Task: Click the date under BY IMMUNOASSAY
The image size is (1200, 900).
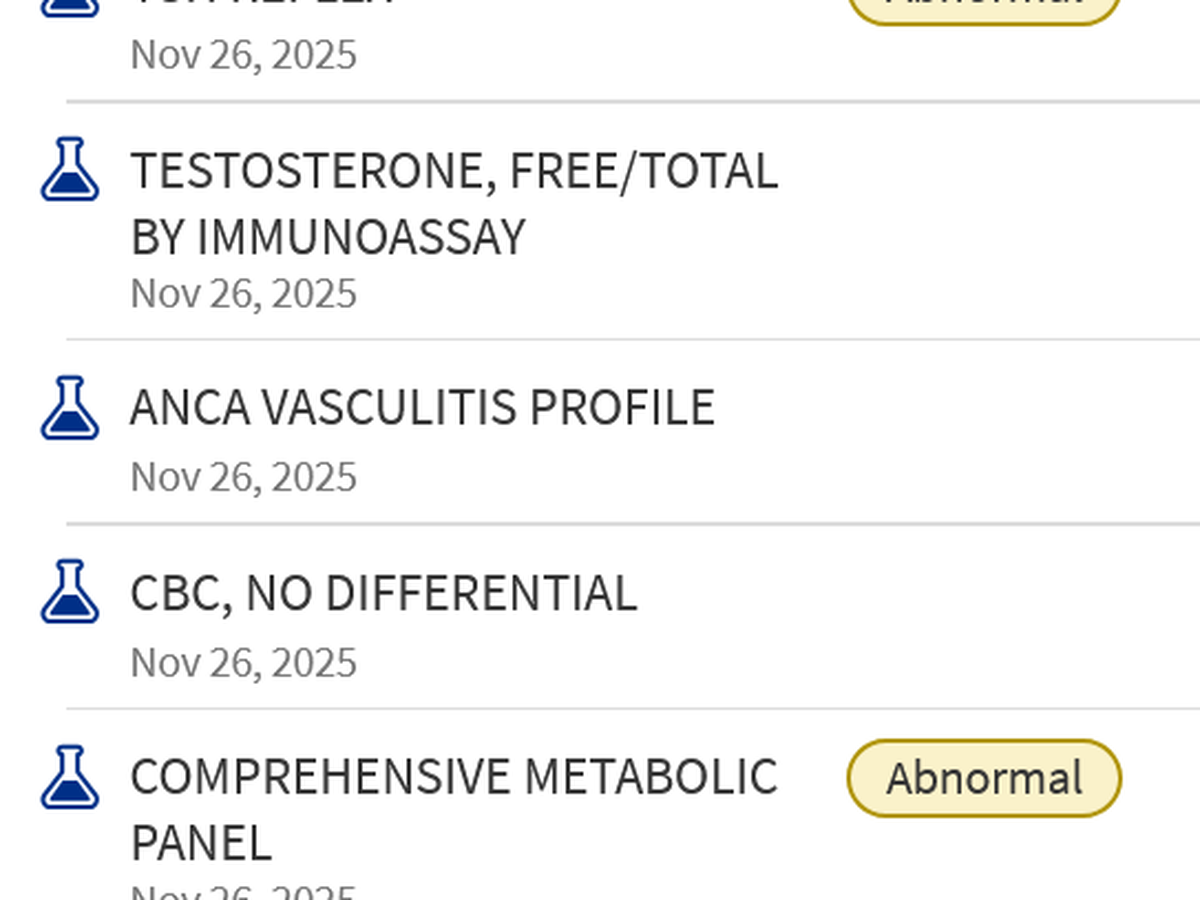Action: point(243,294)
